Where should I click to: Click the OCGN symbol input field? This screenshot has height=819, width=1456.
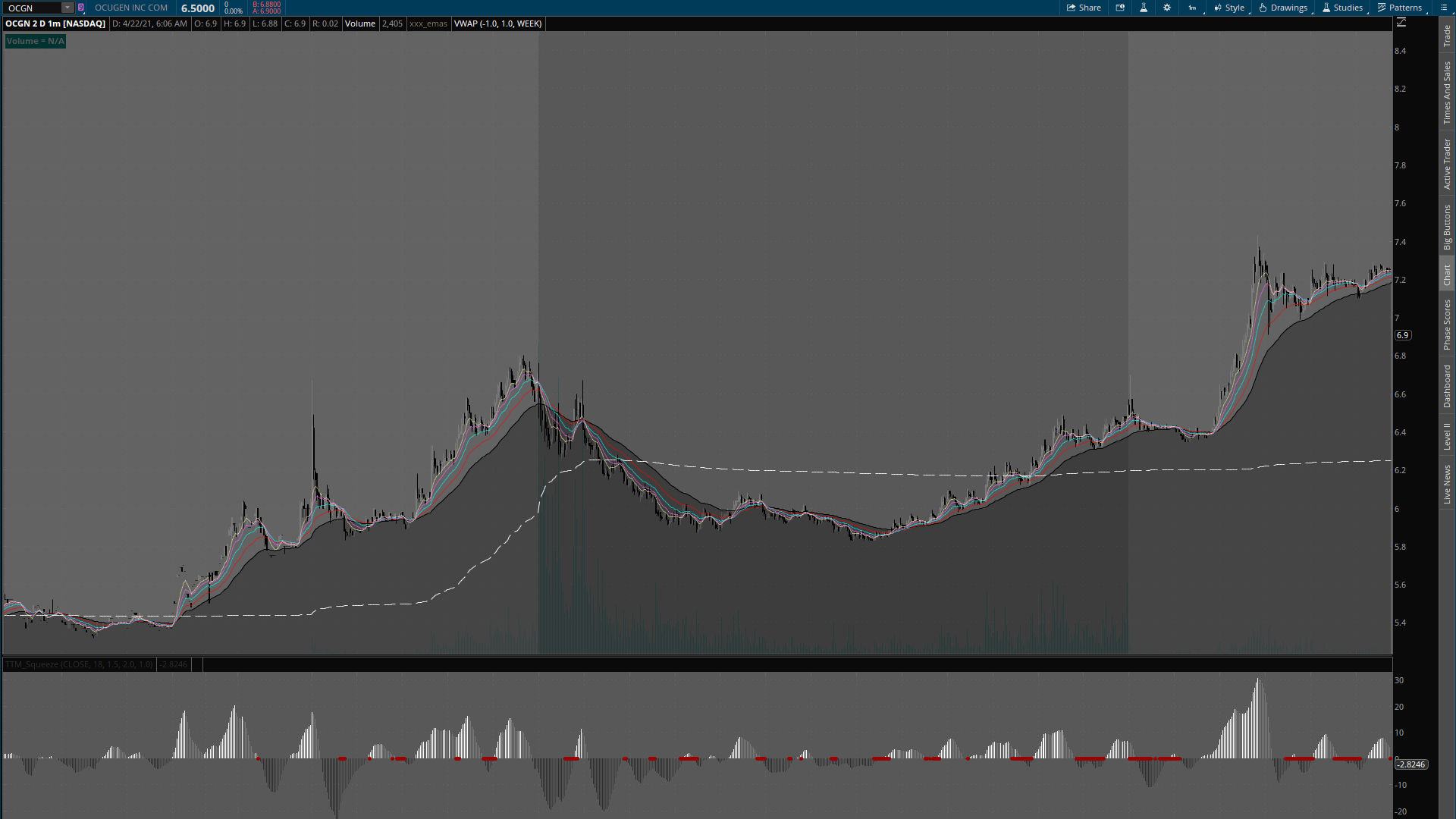pos(32,8)
